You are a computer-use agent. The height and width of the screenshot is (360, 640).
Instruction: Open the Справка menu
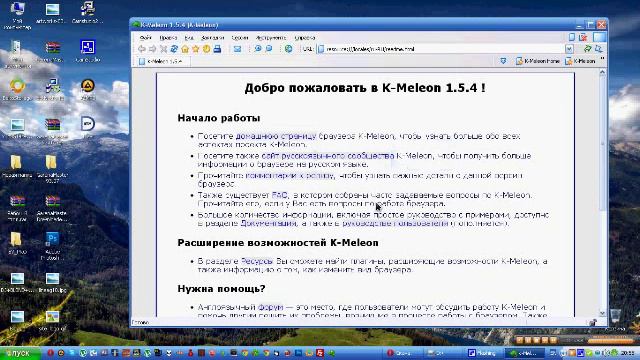(x=304, y=38)
